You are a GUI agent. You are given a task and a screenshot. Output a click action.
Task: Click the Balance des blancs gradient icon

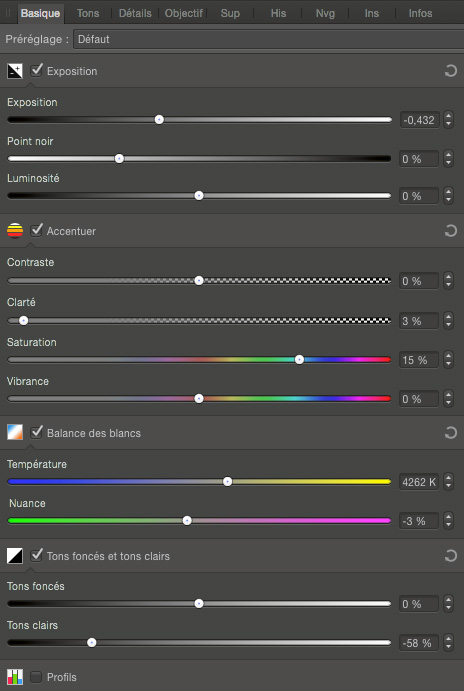(15, 433)
